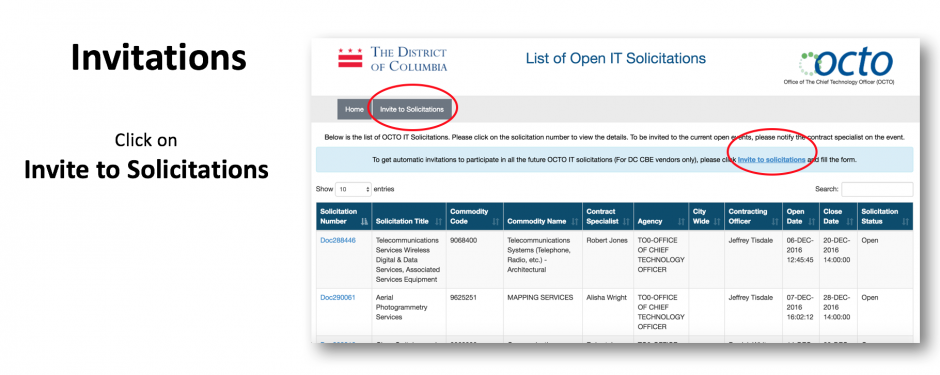Open solicitation Doc288446
This screenshot has height=375, width=940.
pyautogui.click(x=338, y=240)
